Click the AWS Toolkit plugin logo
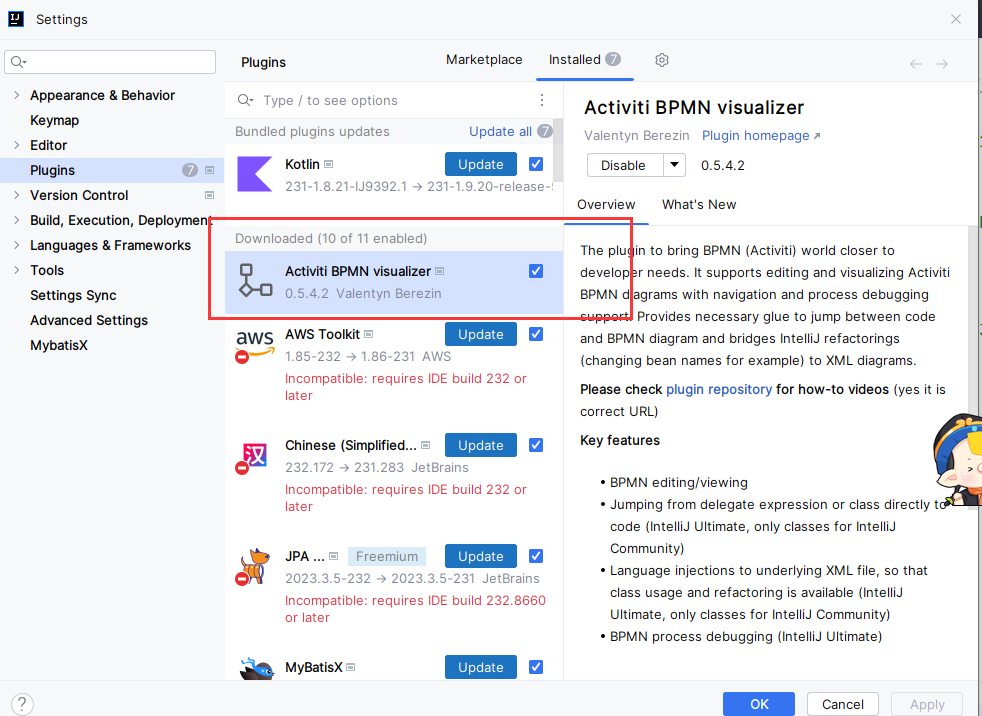This screenshot has width=982, height=716. (x=255, y=345)
